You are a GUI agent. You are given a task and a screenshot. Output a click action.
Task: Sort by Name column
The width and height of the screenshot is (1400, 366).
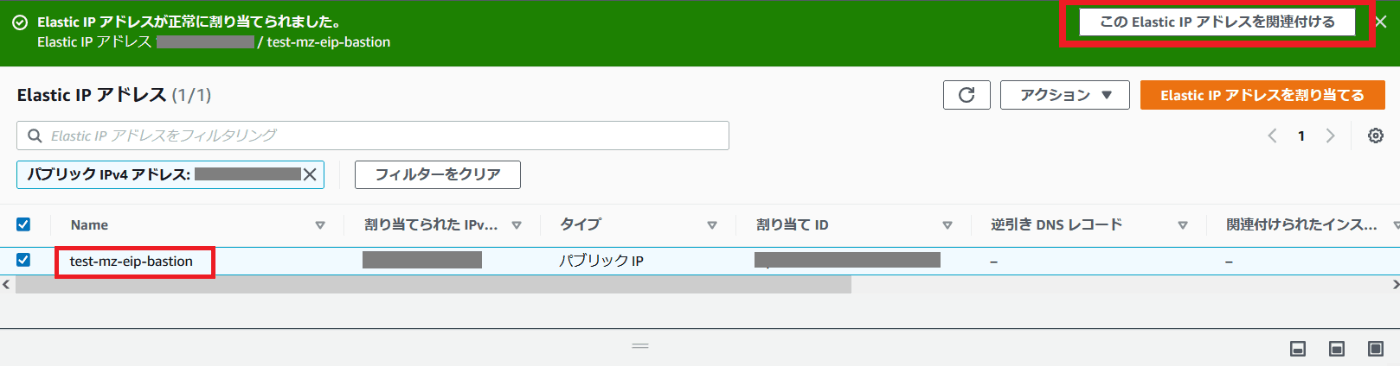(x=320, y=225)
